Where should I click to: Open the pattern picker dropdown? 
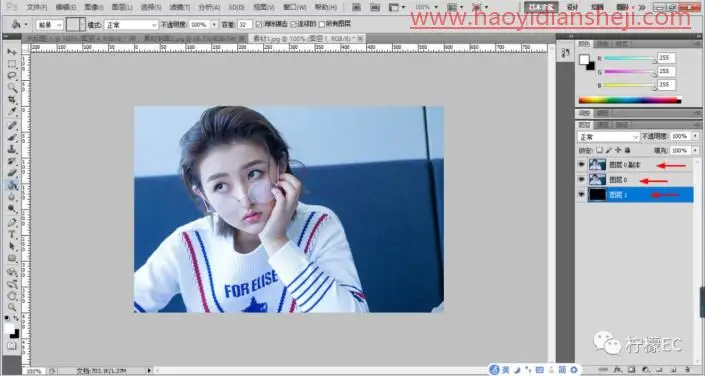click(x=82, y=25)
